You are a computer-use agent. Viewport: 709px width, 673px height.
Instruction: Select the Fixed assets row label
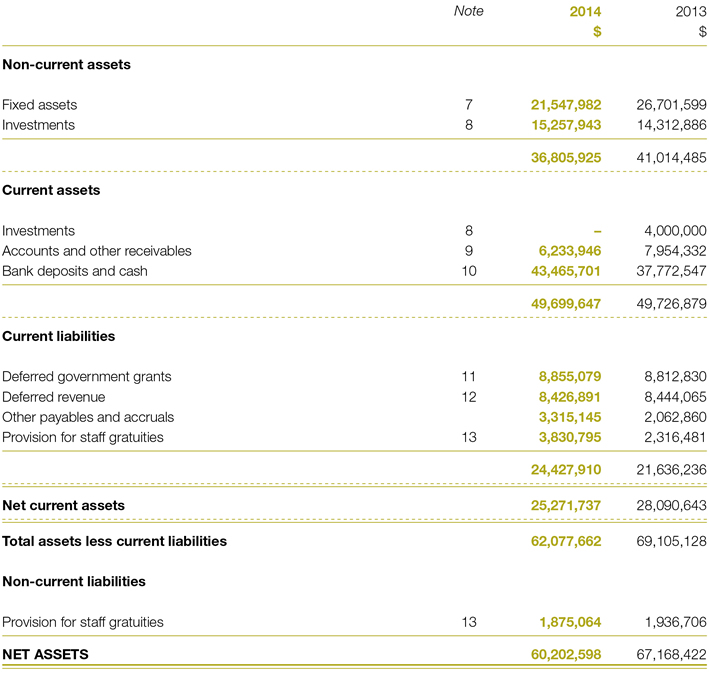40,105
